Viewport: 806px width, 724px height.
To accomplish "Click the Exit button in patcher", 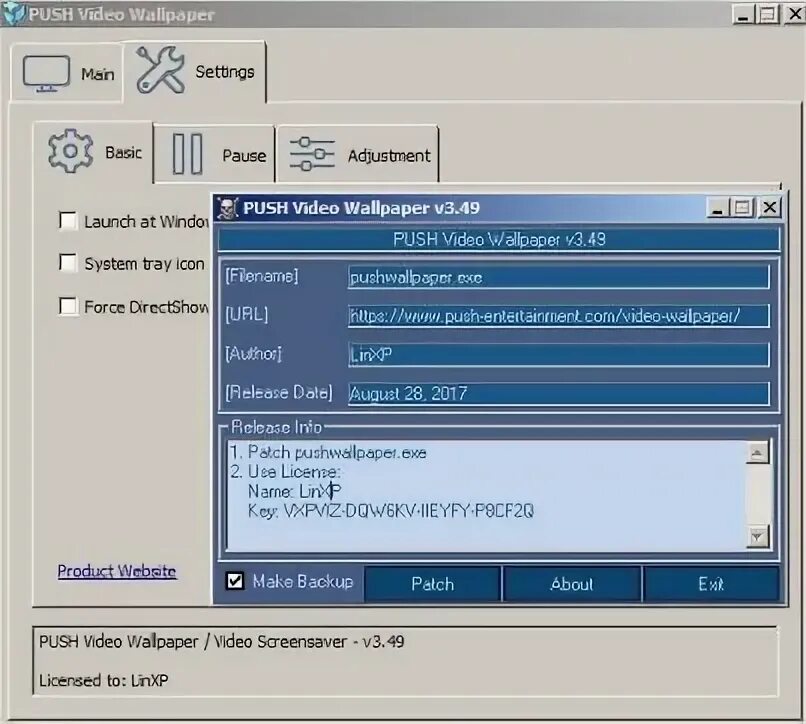I will (x=711, y=584).
